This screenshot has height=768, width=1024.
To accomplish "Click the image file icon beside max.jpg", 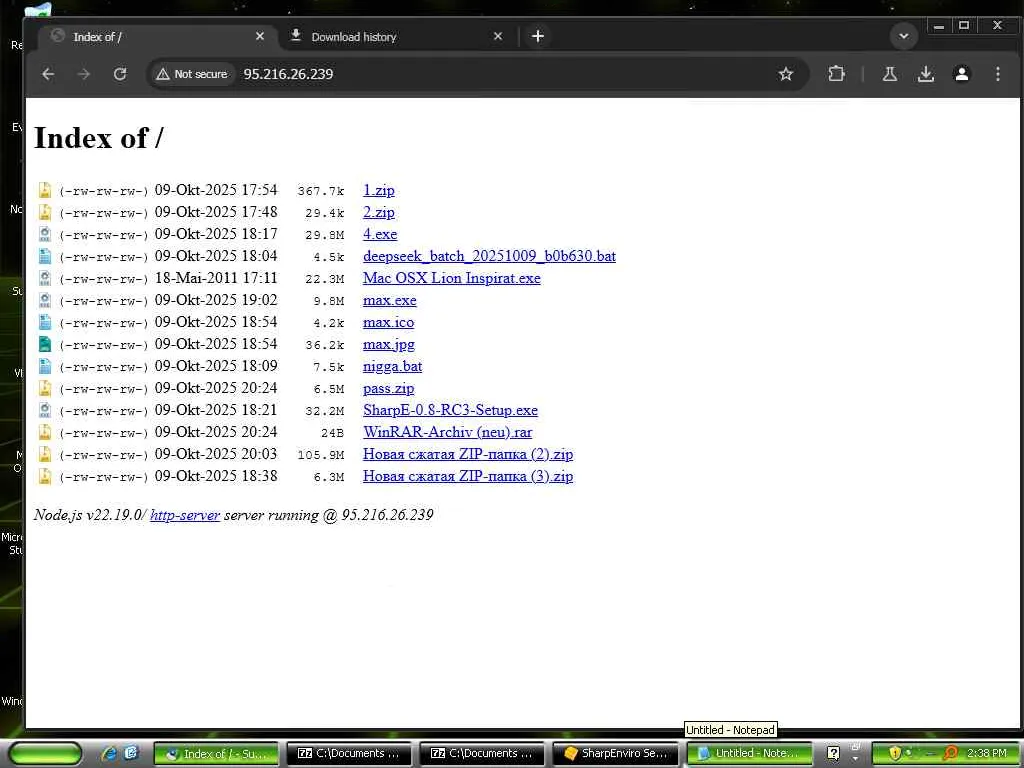I will point(44,344).
